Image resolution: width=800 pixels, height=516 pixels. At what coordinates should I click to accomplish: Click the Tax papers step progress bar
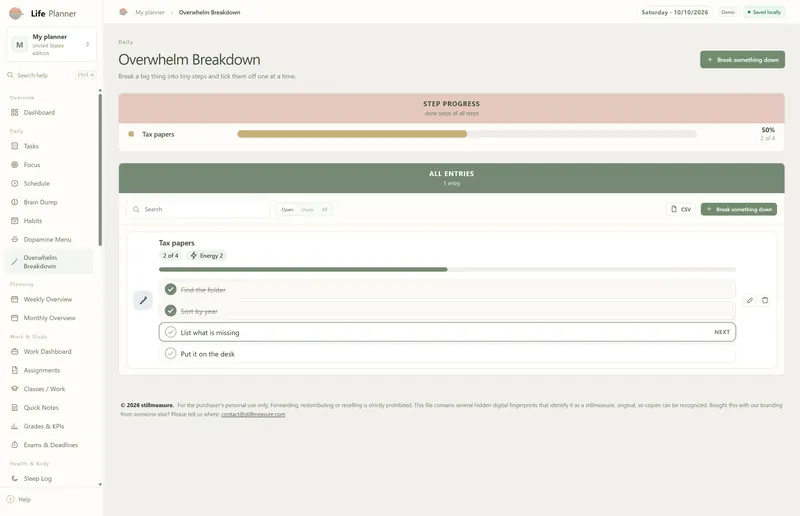467,134
